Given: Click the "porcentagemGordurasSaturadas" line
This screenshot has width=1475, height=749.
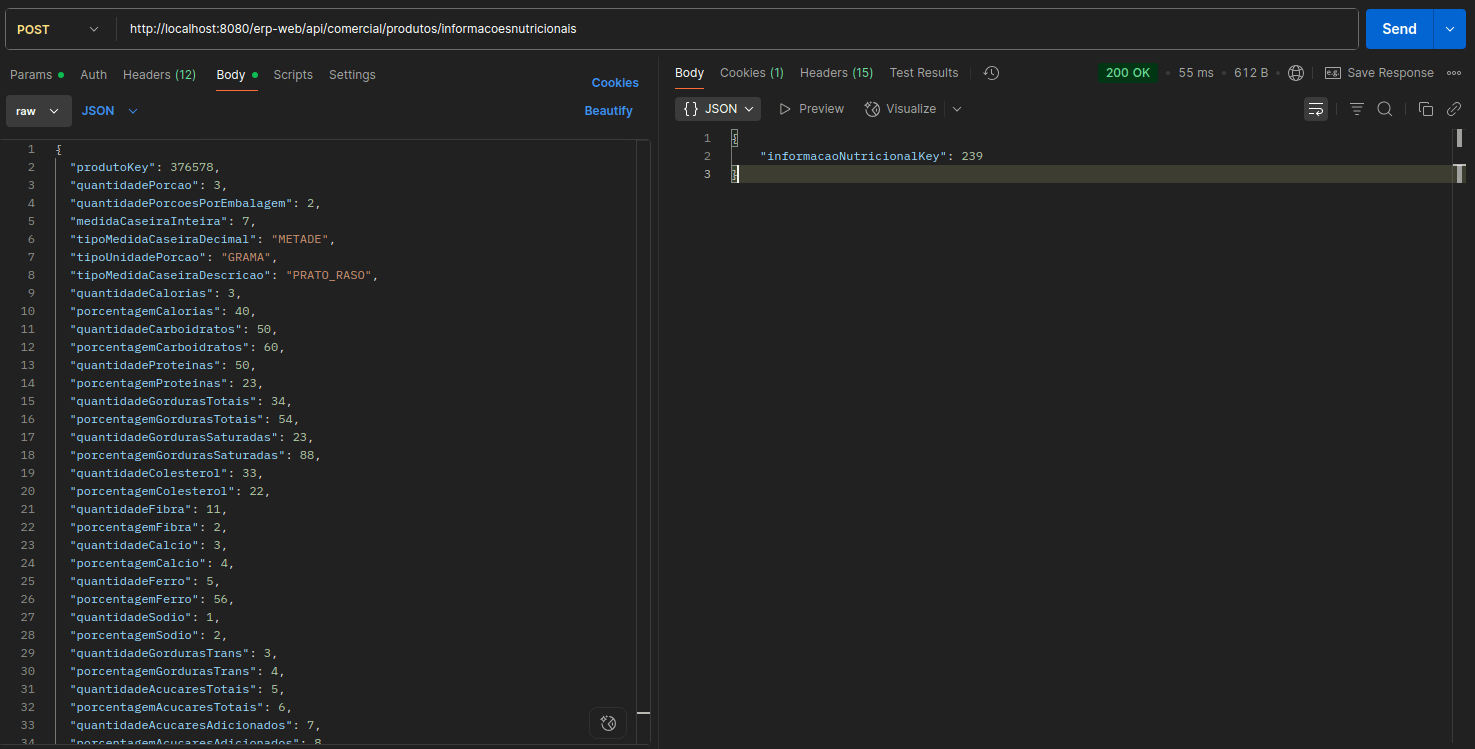Looking at the screenshot, I should point(195,455).
